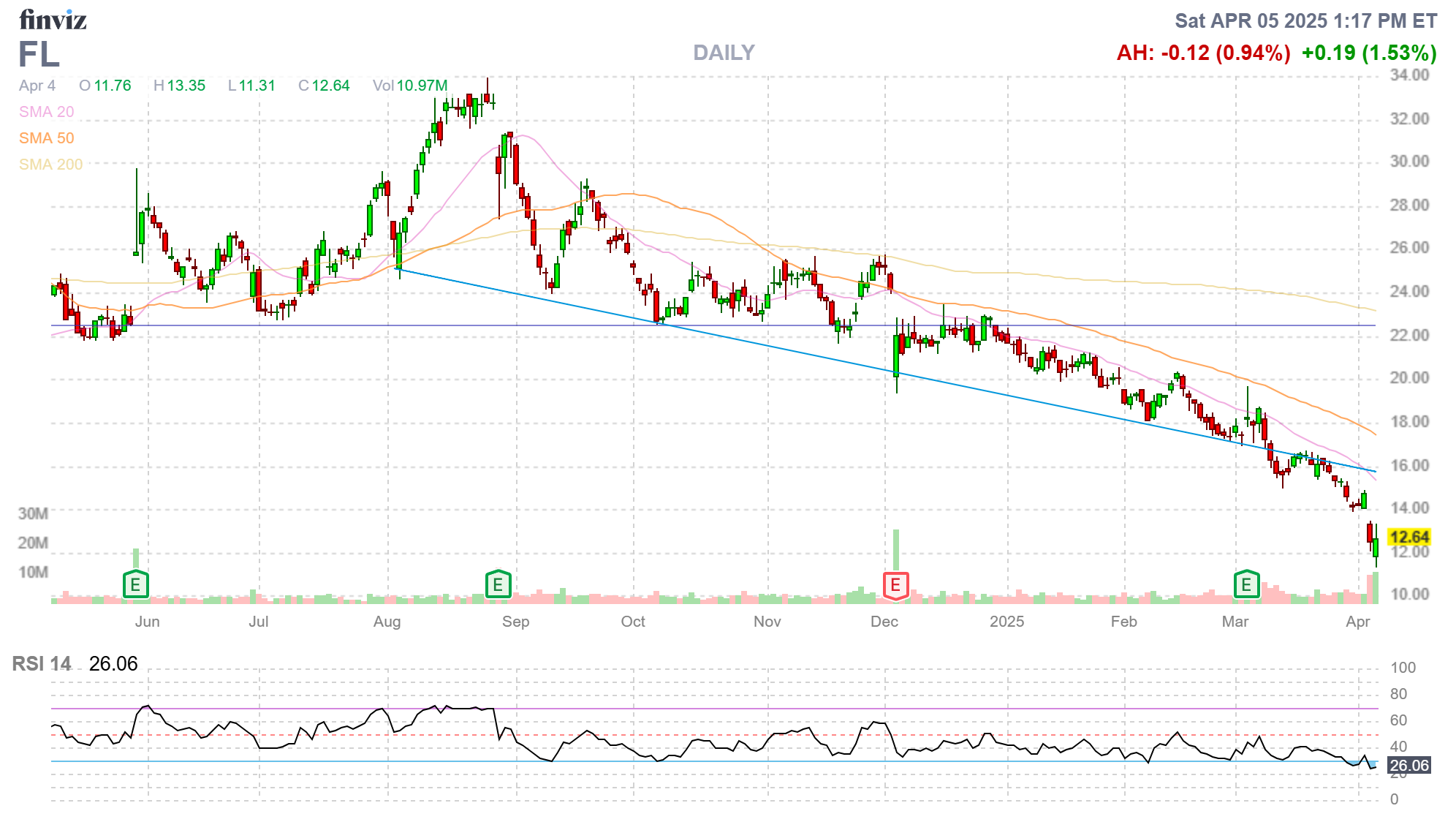
Task: Click the green earnings marker near September
Action: coord(498,584)
